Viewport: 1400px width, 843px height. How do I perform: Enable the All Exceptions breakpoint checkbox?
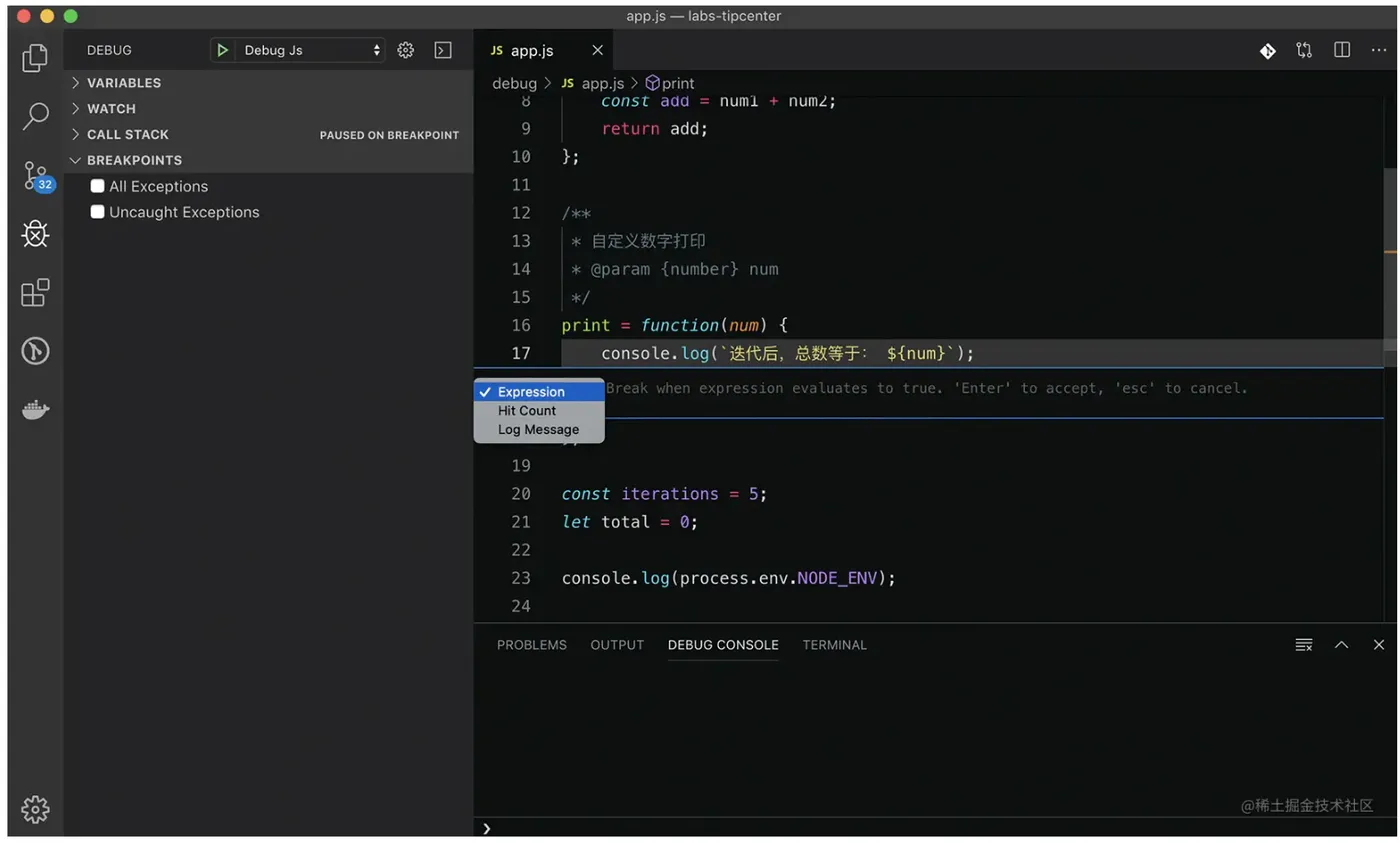point(98,186)
